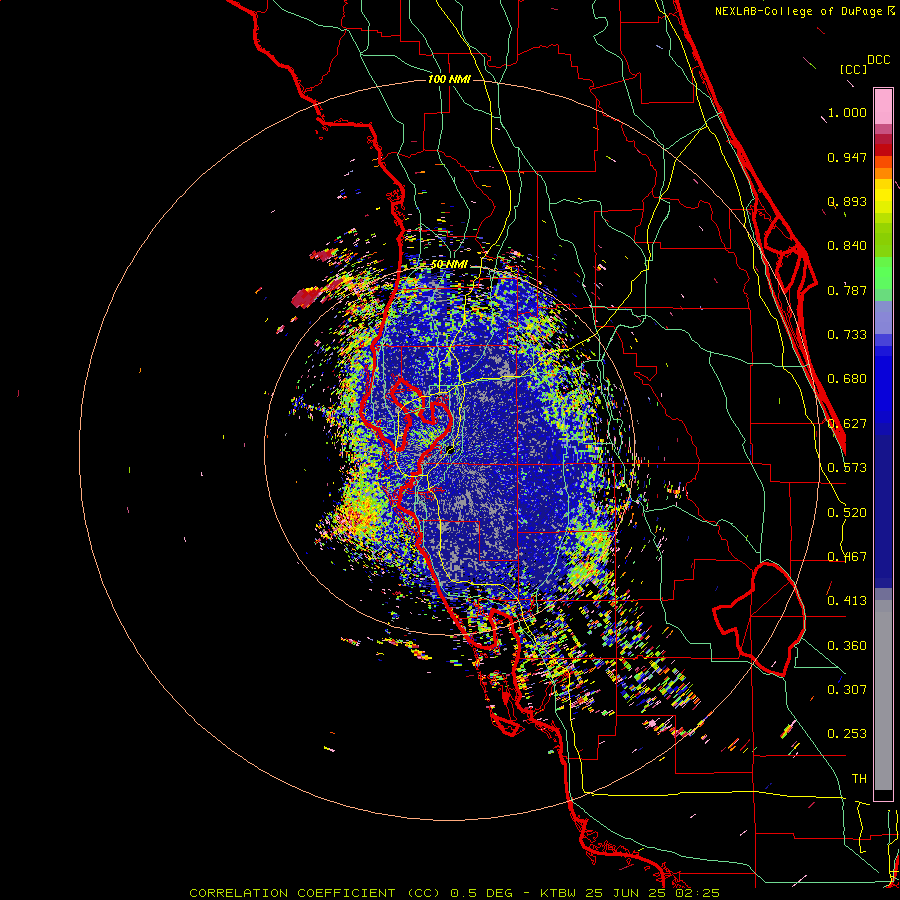Click the 1.000 value on the color scale
The height and width of the screenshot is (900, 900).
pos(847,112)
